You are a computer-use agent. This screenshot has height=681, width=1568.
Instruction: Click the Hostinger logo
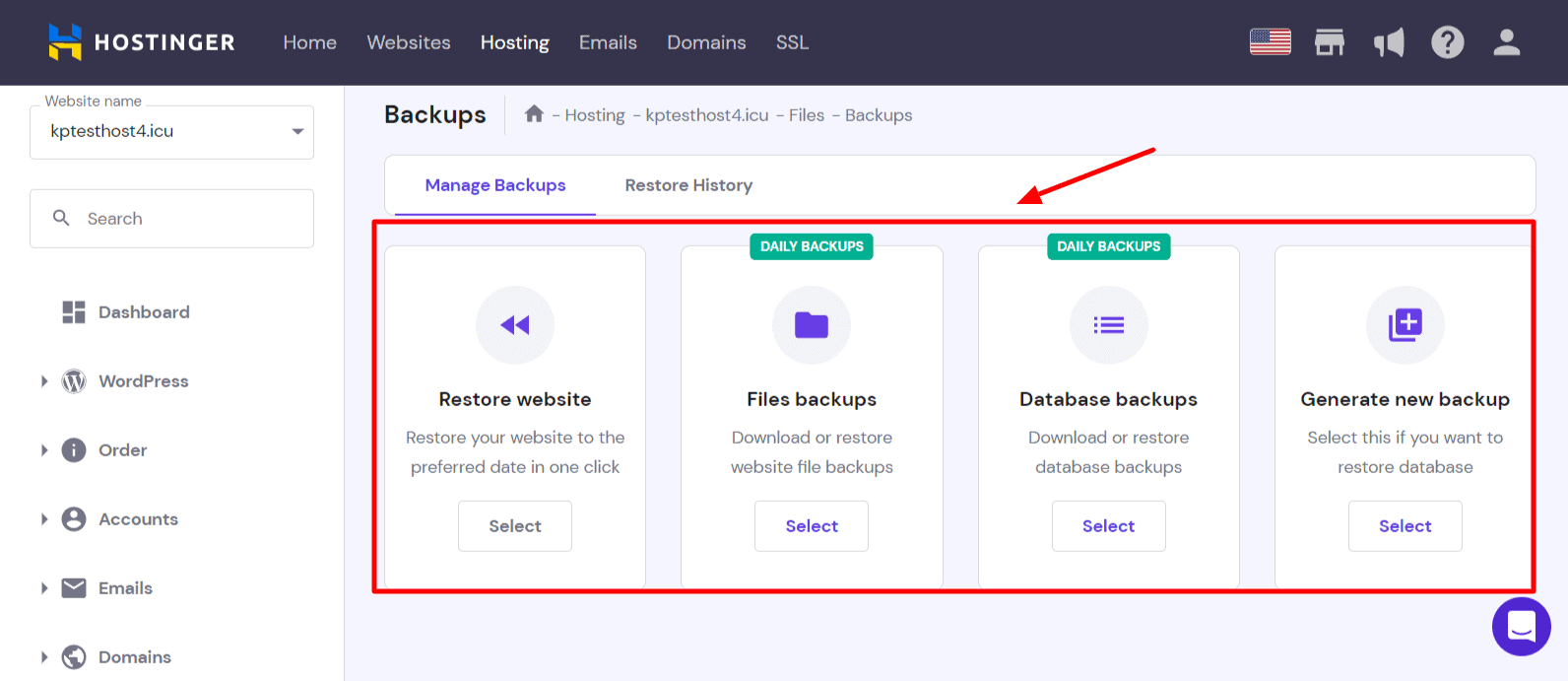coord(142,42)
